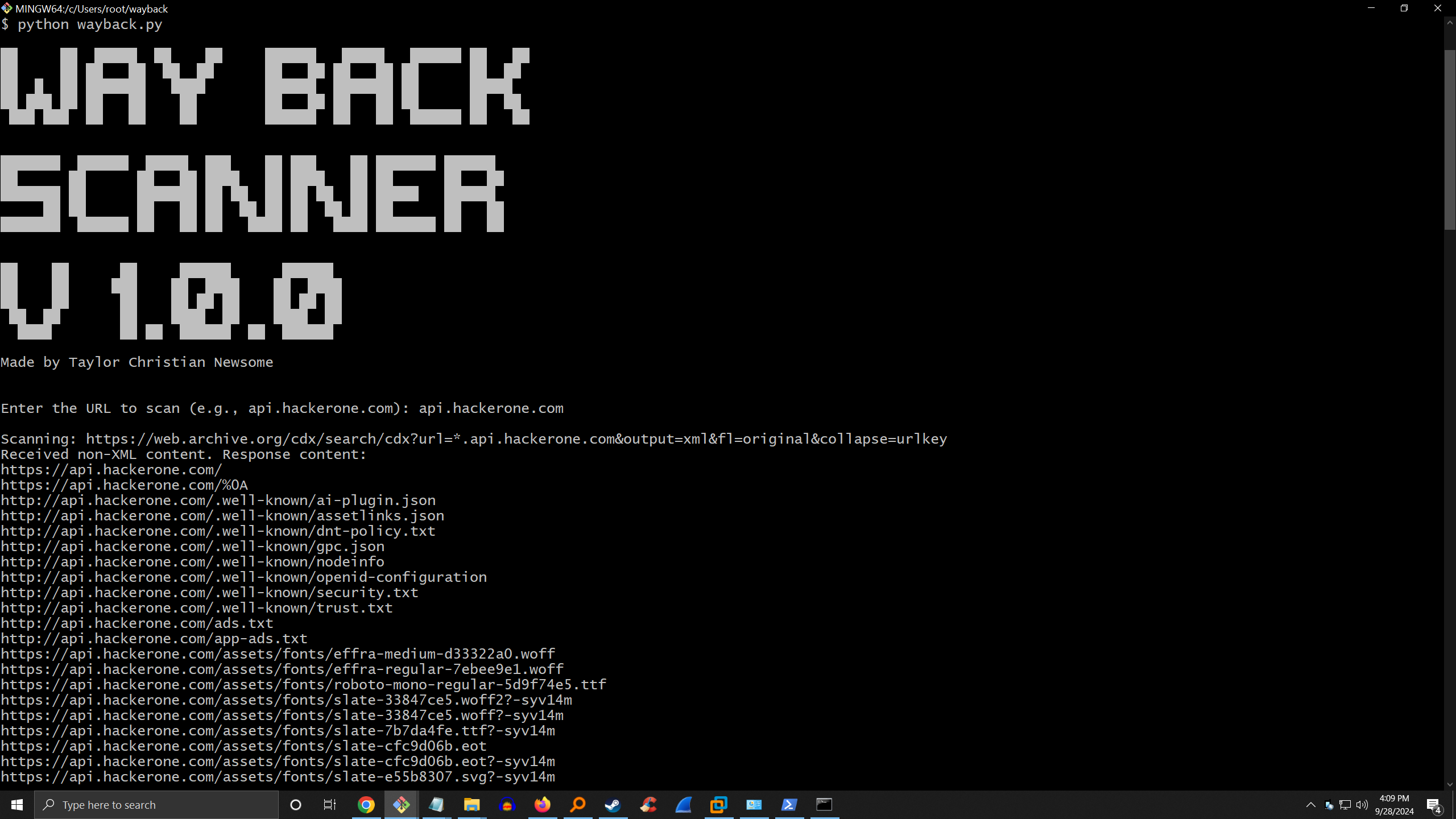Screen dimensions: 1456x819
Task: Open the Windows Start menu
Action: coord(17,805)
